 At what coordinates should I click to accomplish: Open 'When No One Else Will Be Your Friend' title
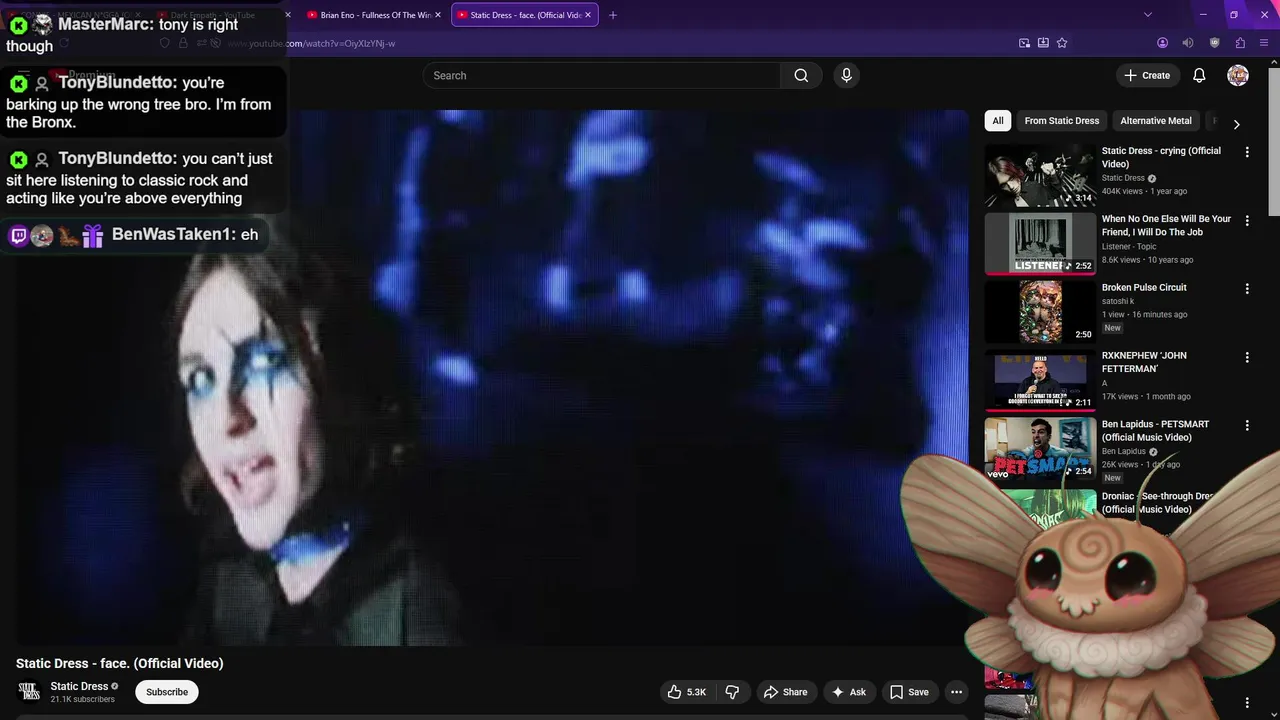point(1166,225)
